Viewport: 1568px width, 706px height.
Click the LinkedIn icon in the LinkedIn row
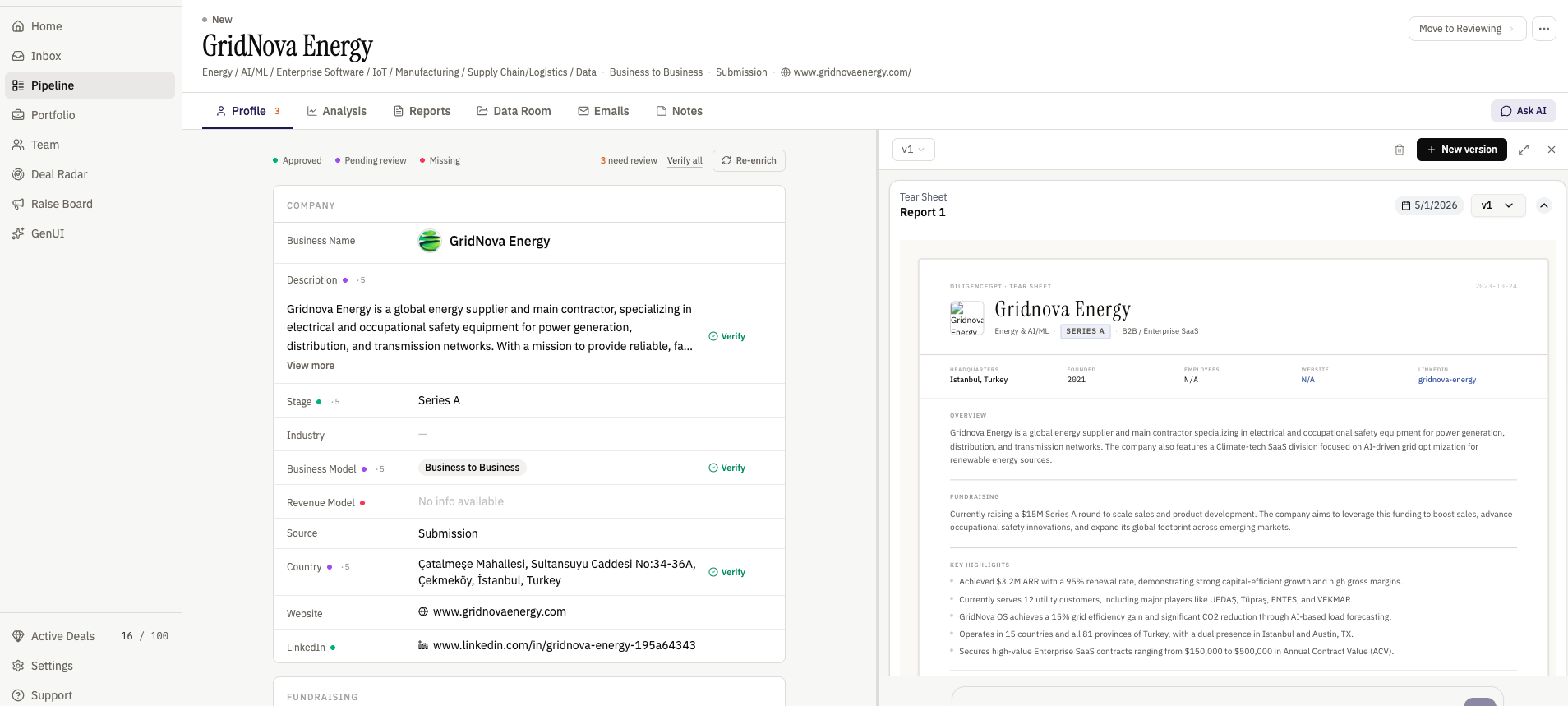click(x=423, y=645)
